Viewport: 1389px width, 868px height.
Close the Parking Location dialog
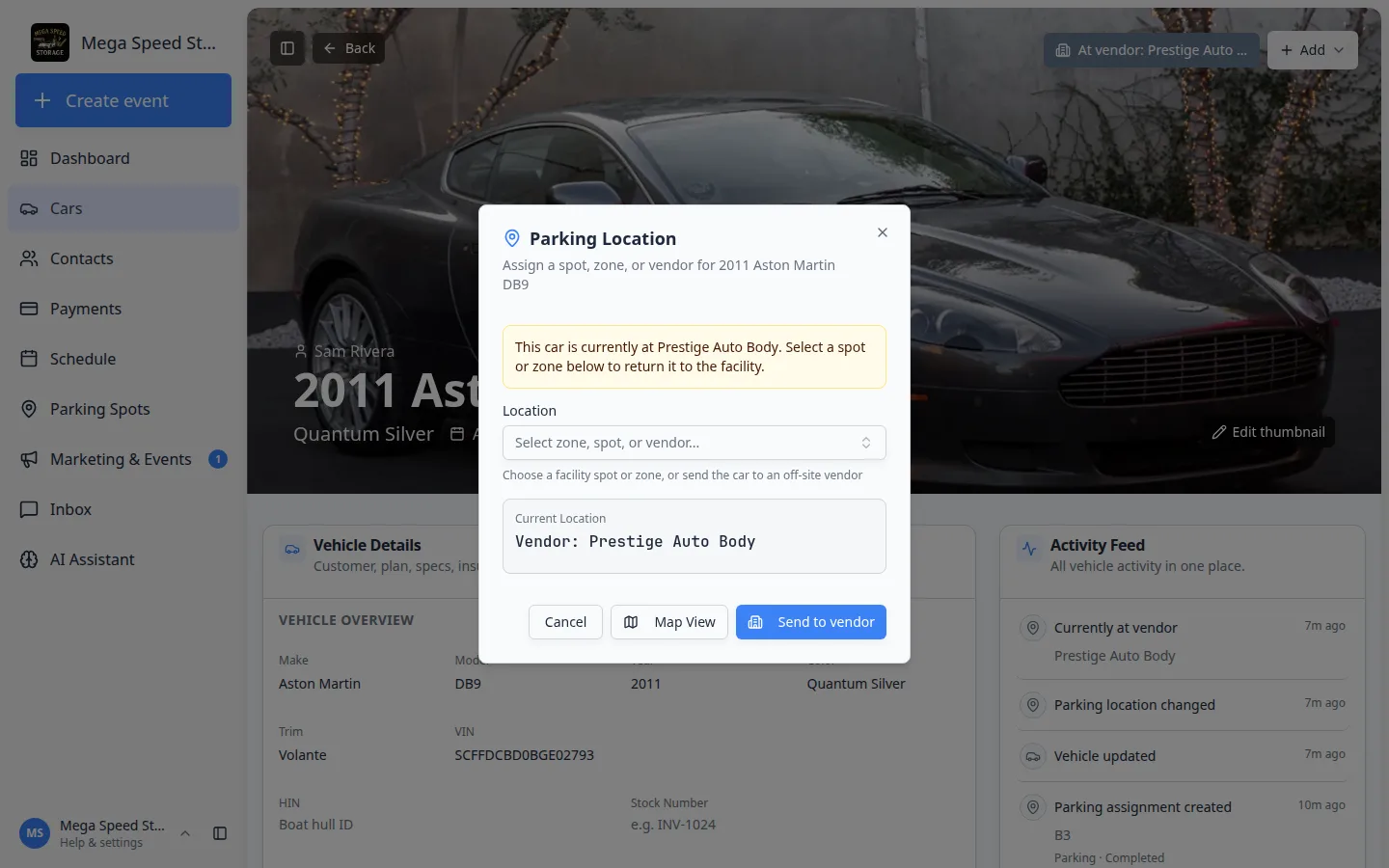[883, 232]
